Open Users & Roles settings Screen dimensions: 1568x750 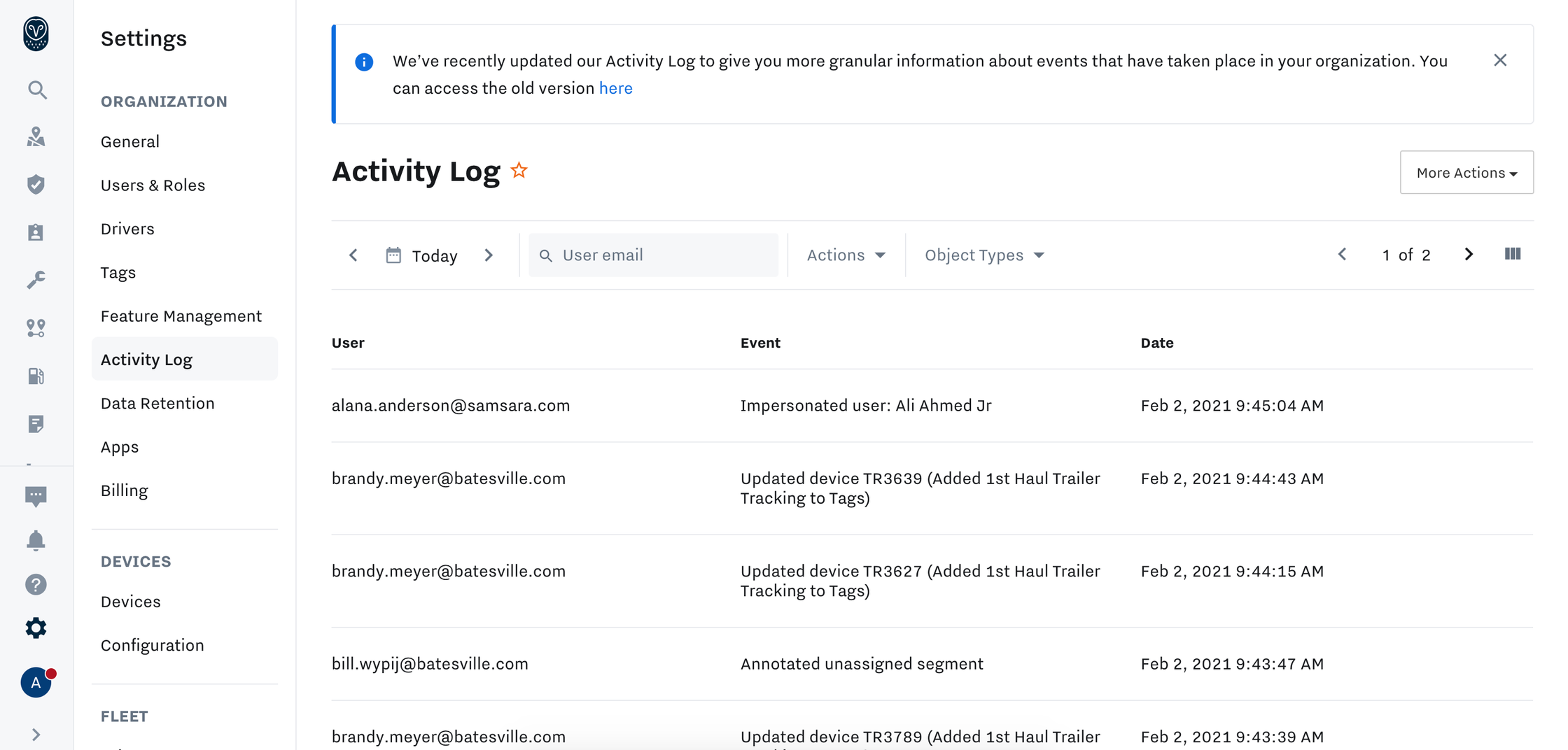(x=153, y=185)
